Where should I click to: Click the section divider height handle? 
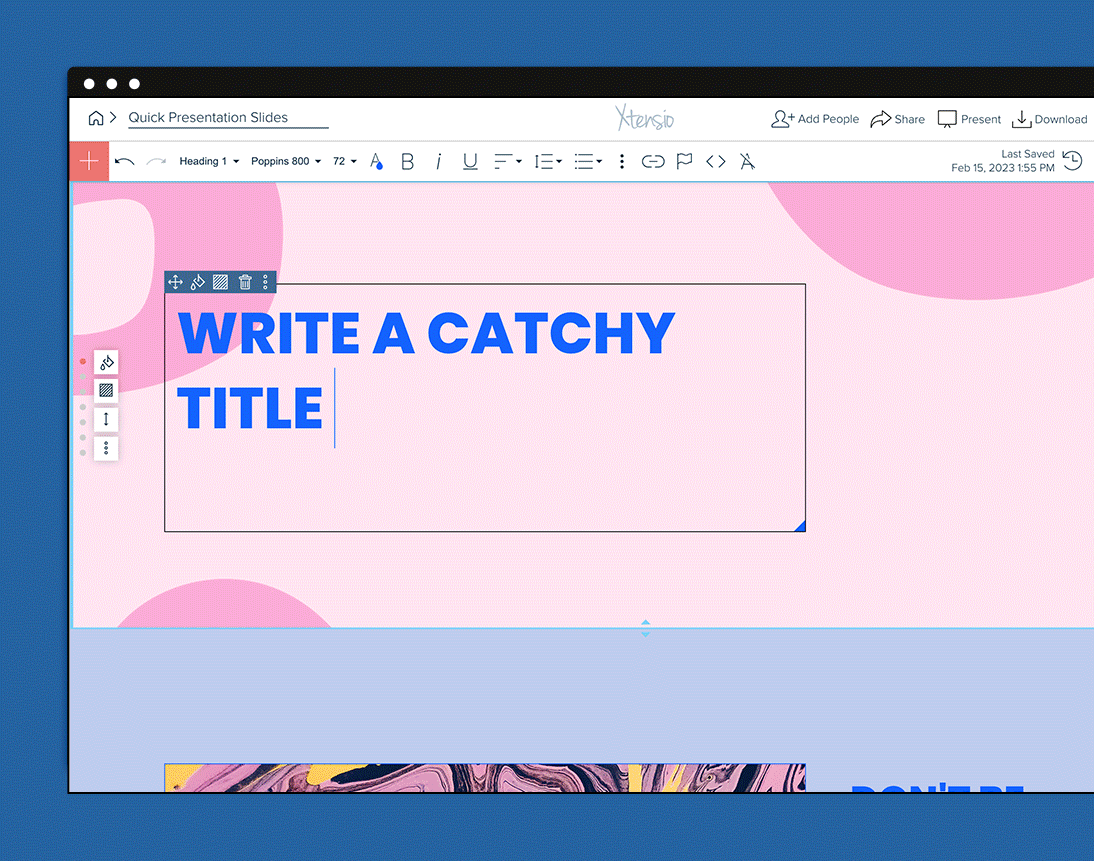tap(645, 628)
